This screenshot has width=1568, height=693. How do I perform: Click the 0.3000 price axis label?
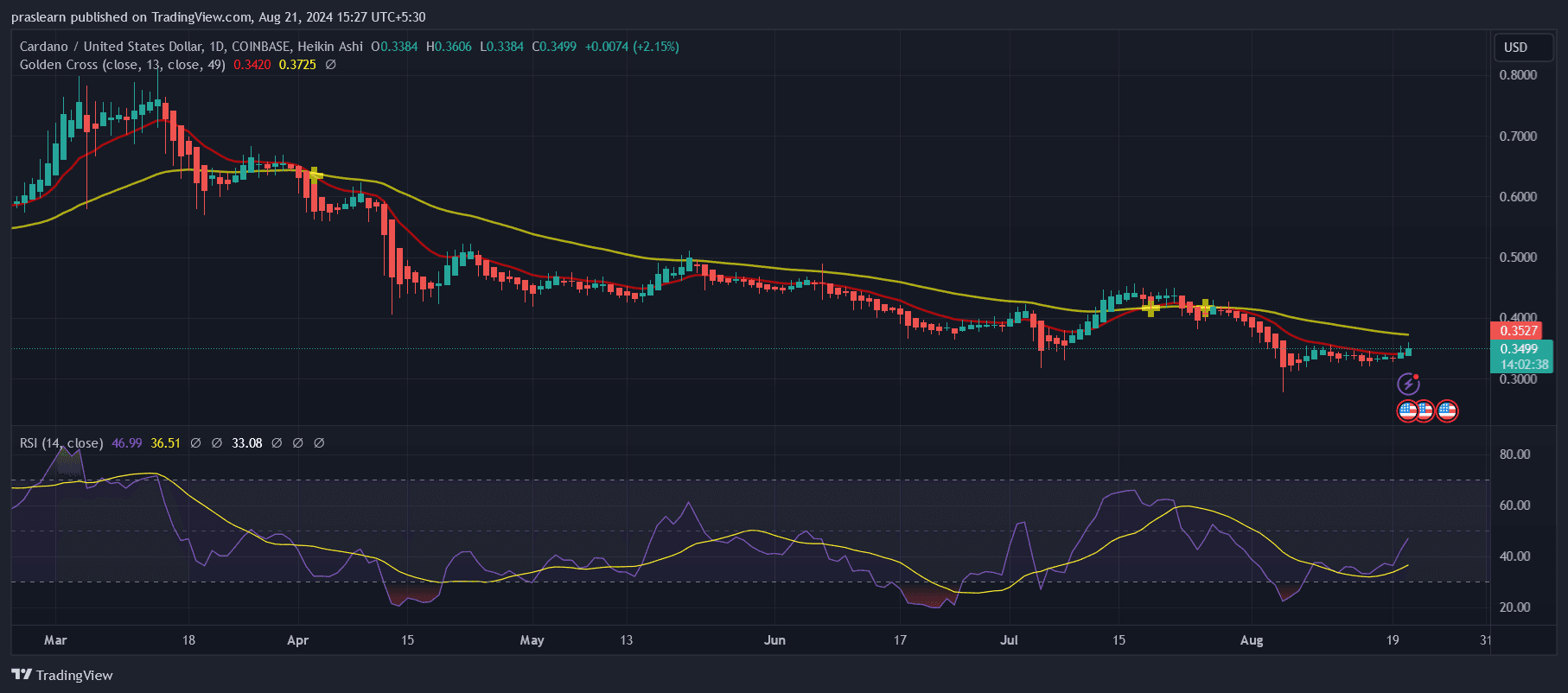click(1519, 379)
